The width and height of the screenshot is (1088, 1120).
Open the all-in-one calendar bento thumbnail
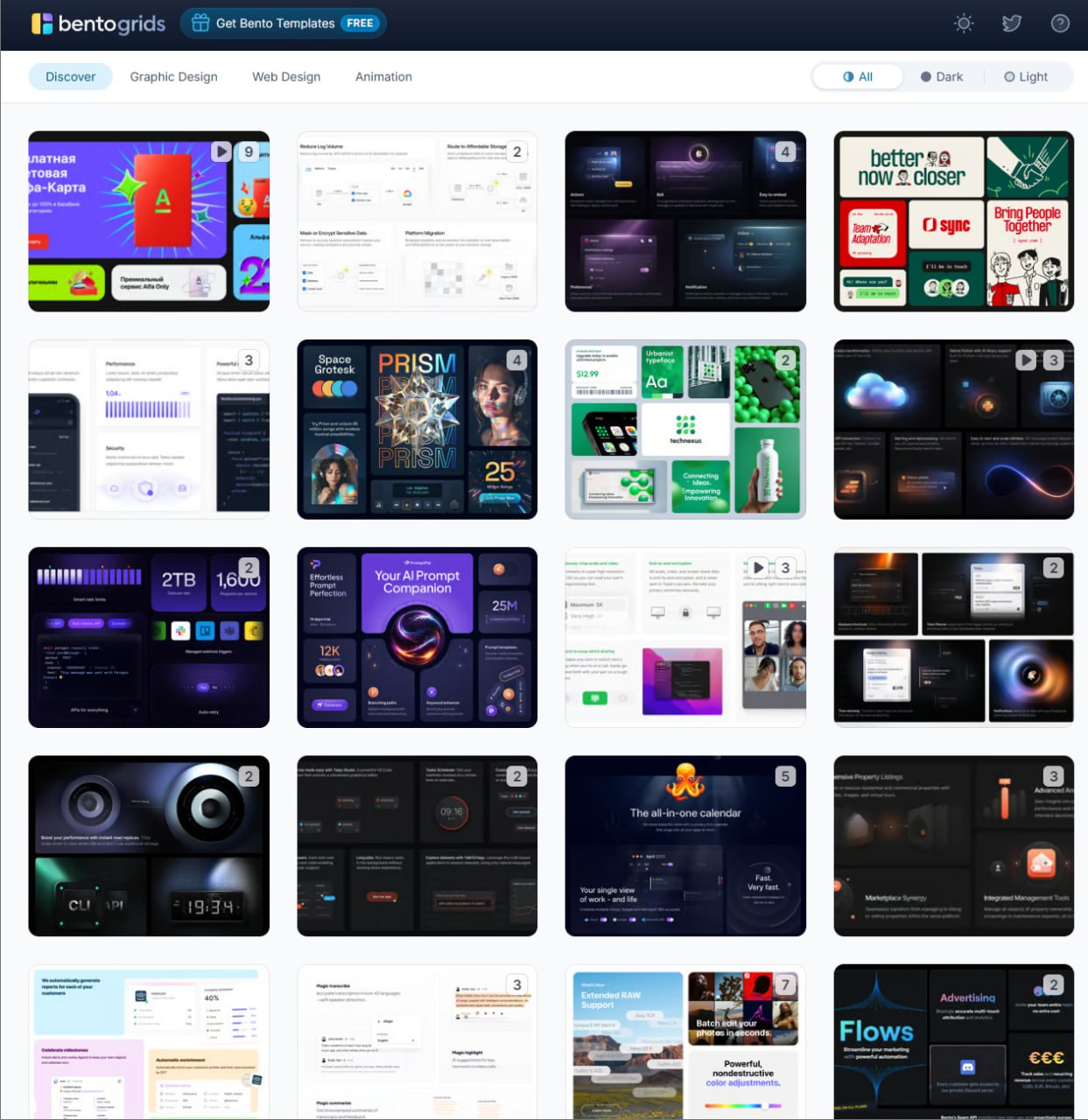pos(685,846)
